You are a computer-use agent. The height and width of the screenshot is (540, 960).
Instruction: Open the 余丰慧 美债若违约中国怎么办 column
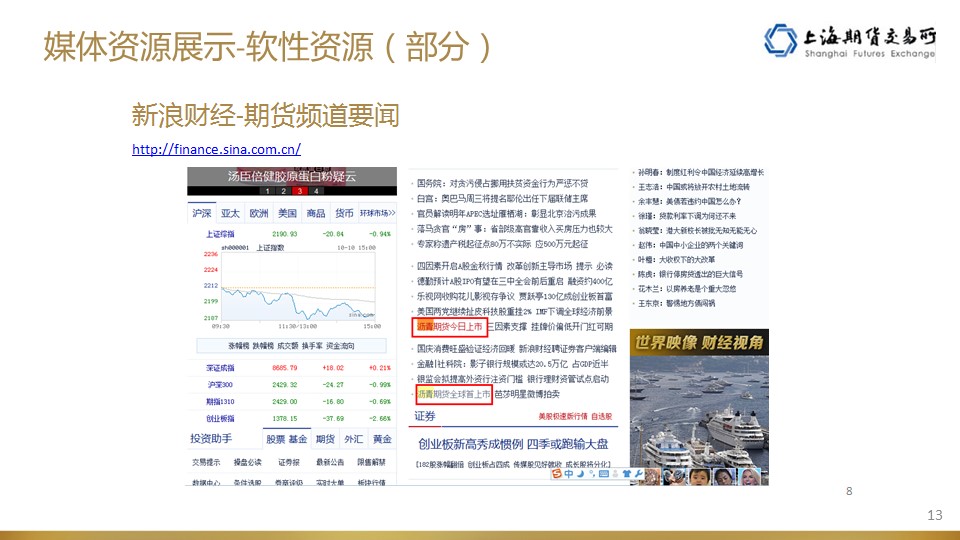coord(689,201)
